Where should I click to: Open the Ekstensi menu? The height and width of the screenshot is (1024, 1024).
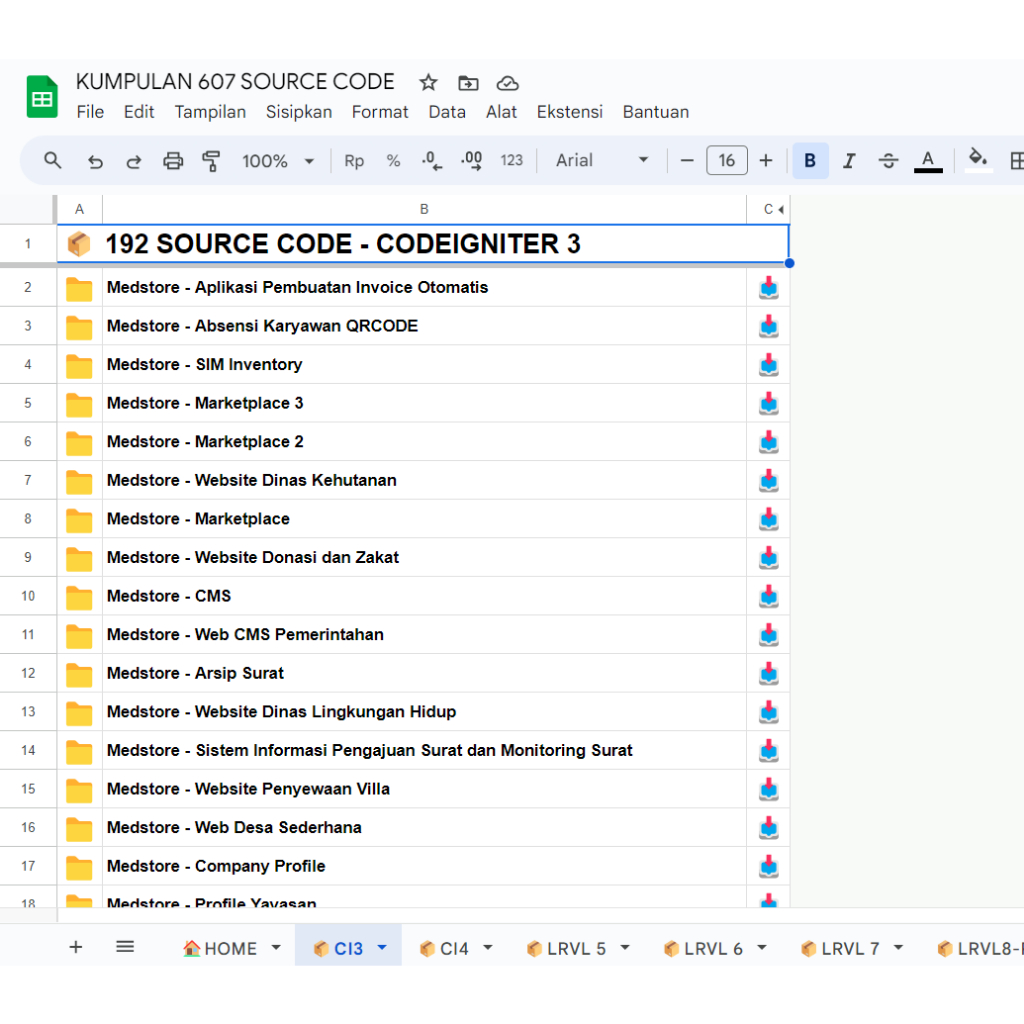click(x=569, y=112)
